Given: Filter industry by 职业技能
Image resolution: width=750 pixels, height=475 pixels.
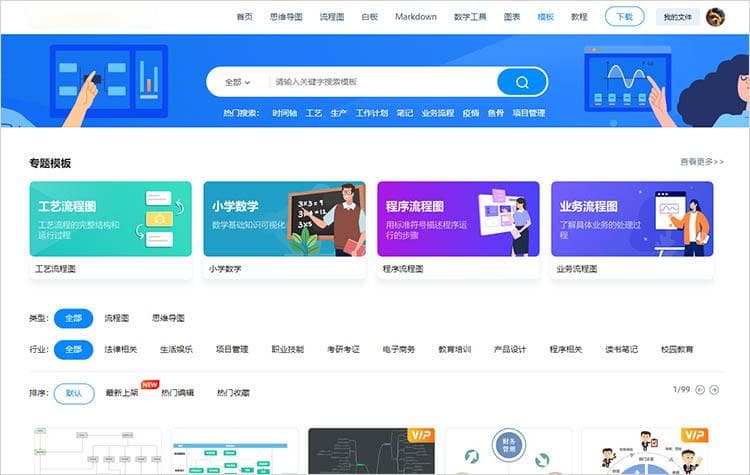Looking at the screenshot, I should click(288, 349).
